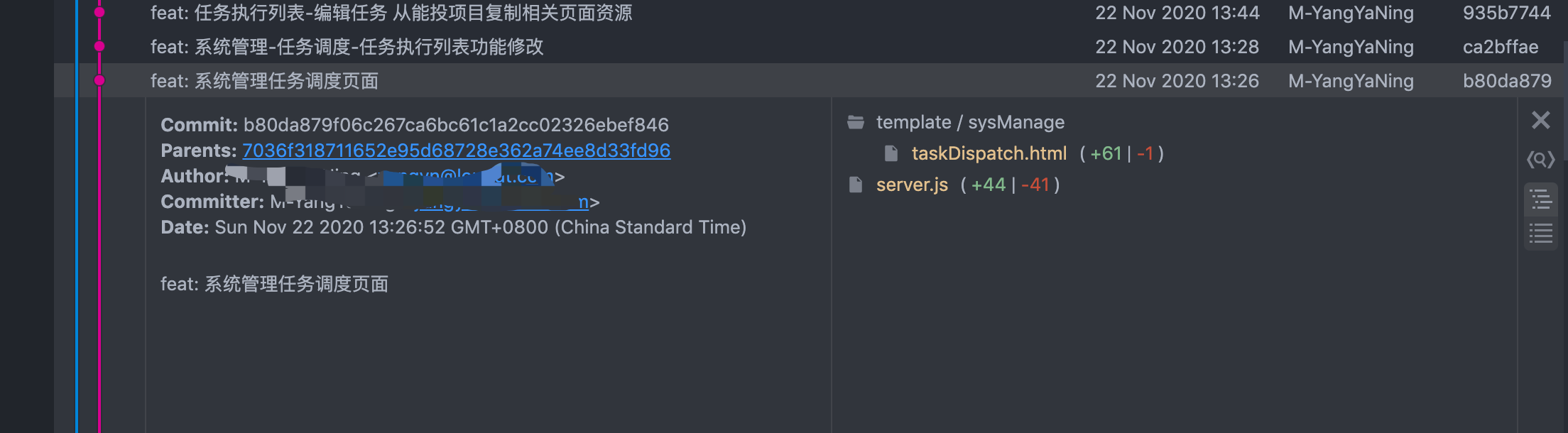Open diff for taskDispatch.html
This screenshot has width=1568, height=433.
[x=989, y=153]
